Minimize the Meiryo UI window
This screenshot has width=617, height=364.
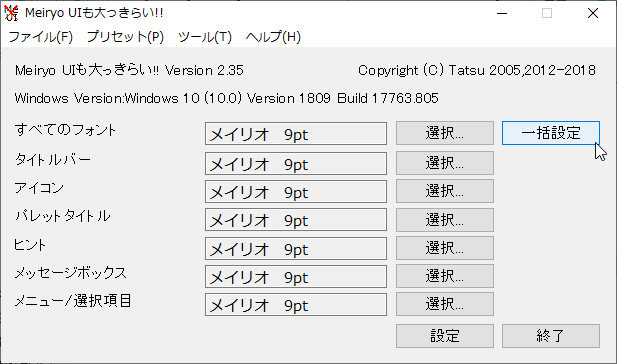pyautogui.click(x=502, y=13)
